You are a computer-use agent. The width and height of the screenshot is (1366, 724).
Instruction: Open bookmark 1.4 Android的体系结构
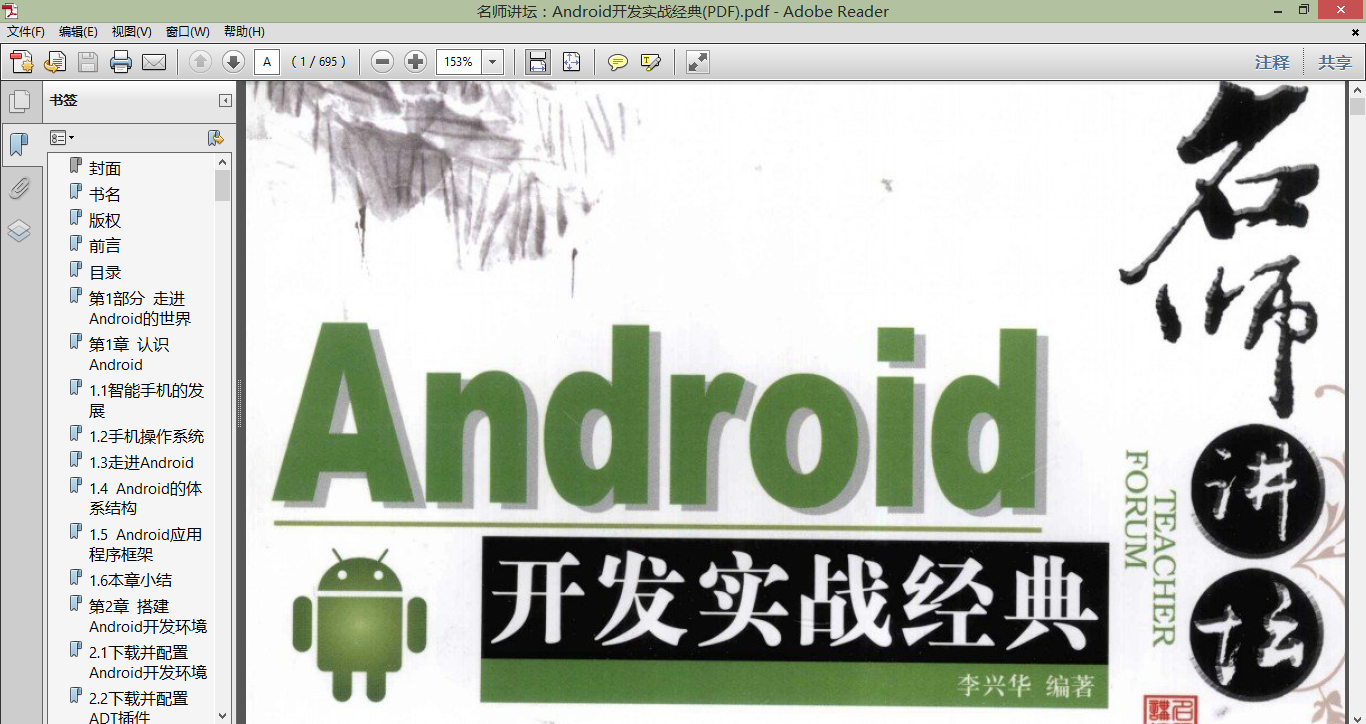click(146, 498)
